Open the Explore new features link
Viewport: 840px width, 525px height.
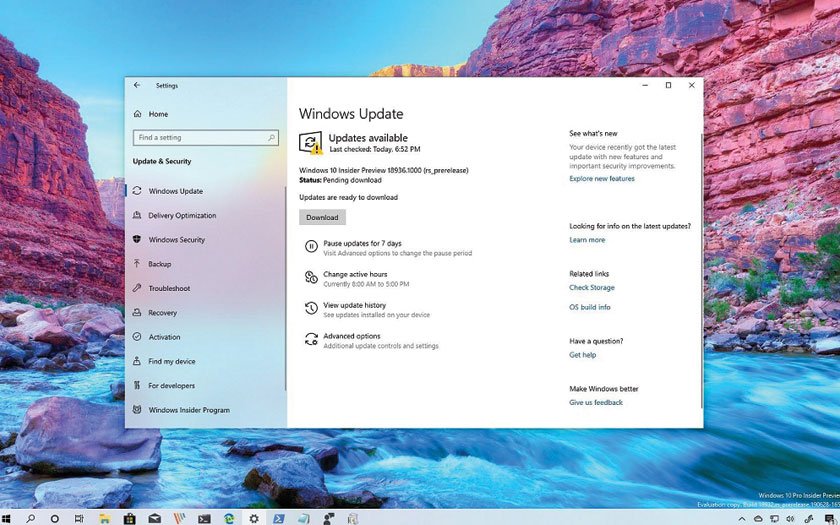point(602,179)
